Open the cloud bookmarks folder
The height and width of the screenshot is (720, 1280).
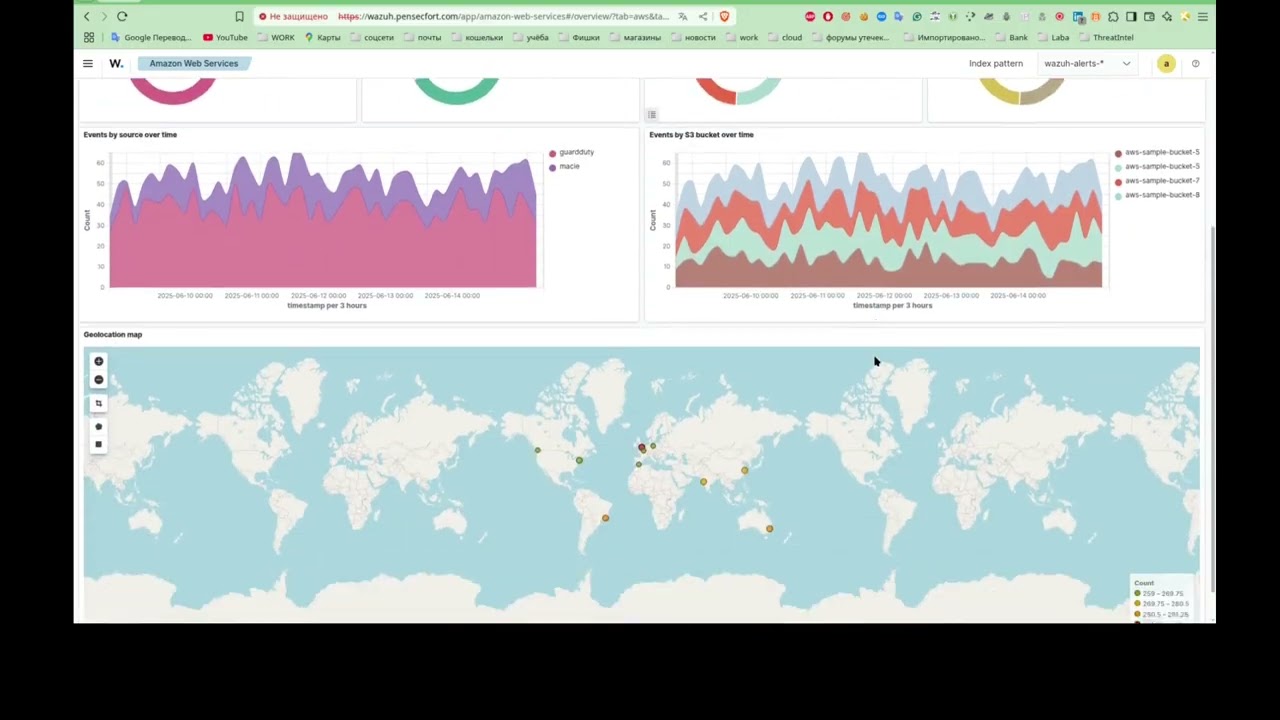(784, 37)
